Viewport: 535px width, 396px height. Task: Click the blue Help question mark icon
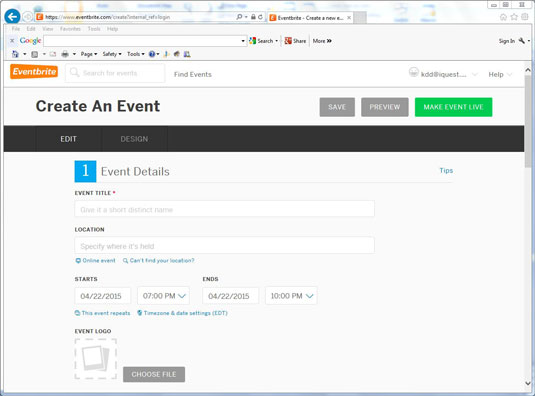pyautogui.click(x=152, y=54)
